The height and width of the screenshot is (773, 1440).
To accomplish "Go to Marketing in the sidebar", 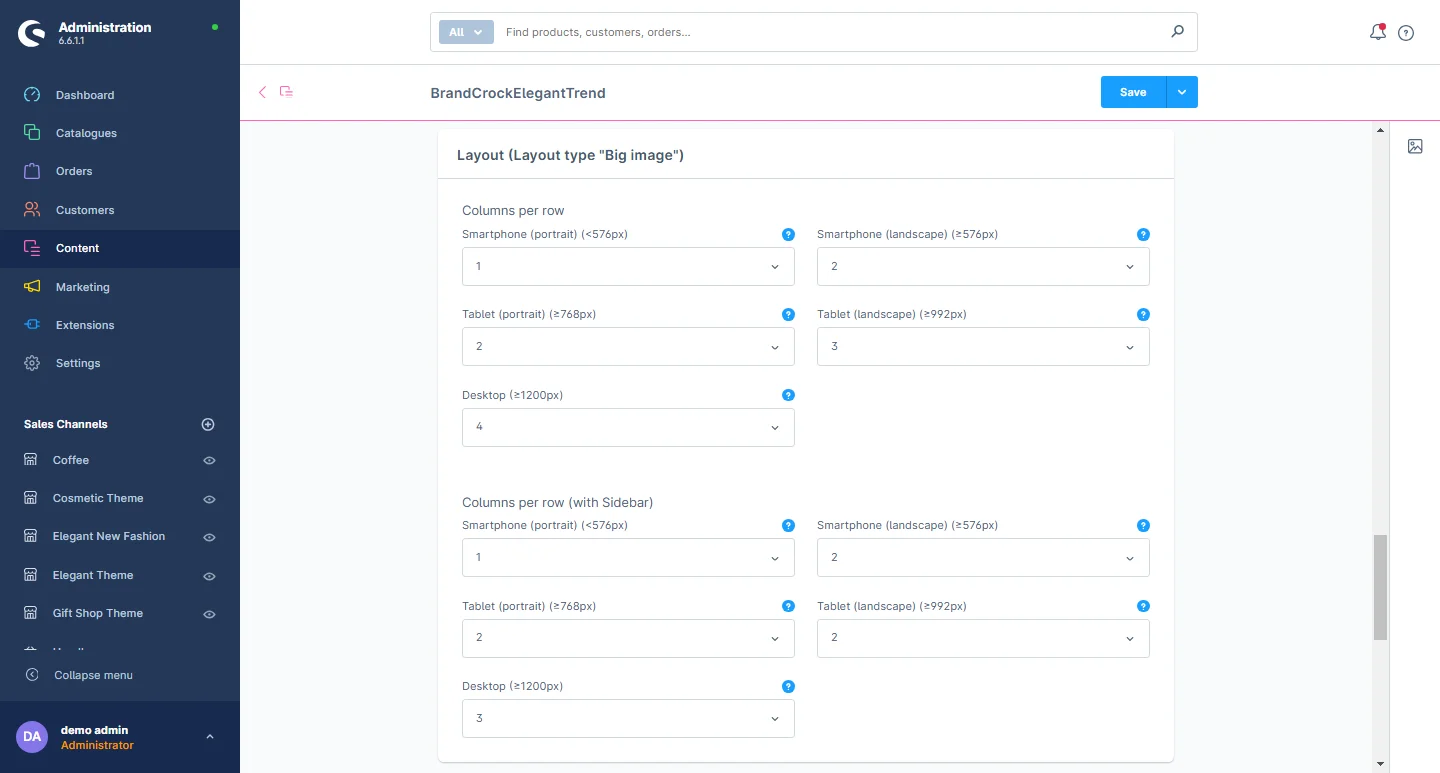I will point(82,287).
